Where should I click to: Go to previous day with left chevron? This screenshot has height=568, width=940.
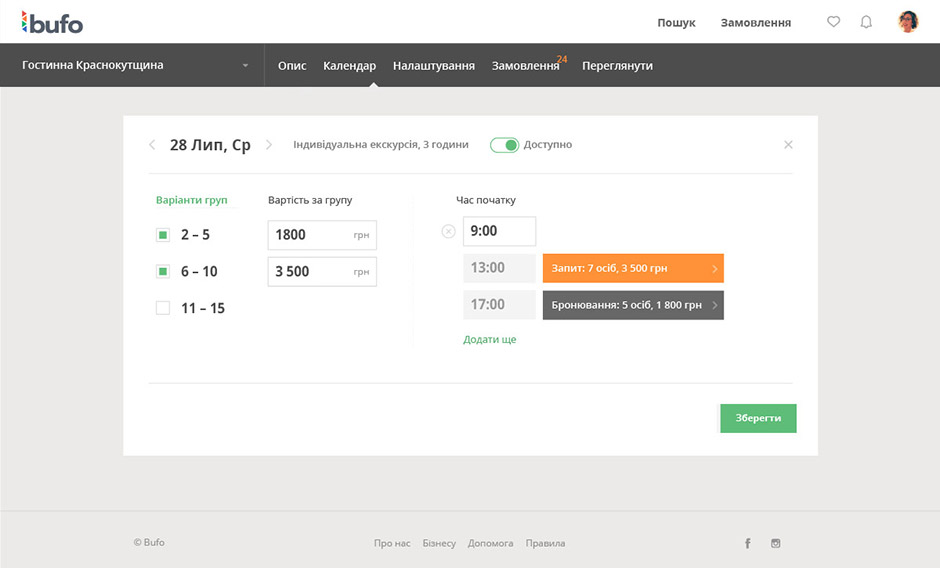pos(152,145)
